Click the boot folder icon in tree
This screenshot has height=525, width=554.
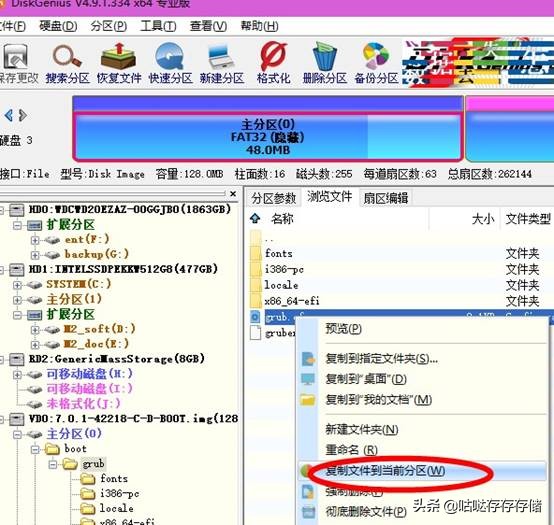pyautogui.click(x=52, y=449)
